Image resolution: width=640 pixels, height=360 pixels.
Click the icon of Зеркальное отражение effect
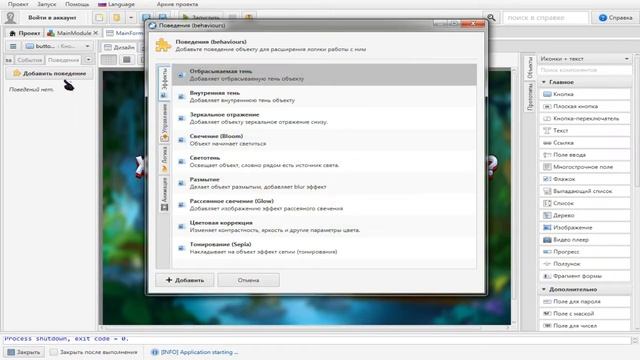182,118
